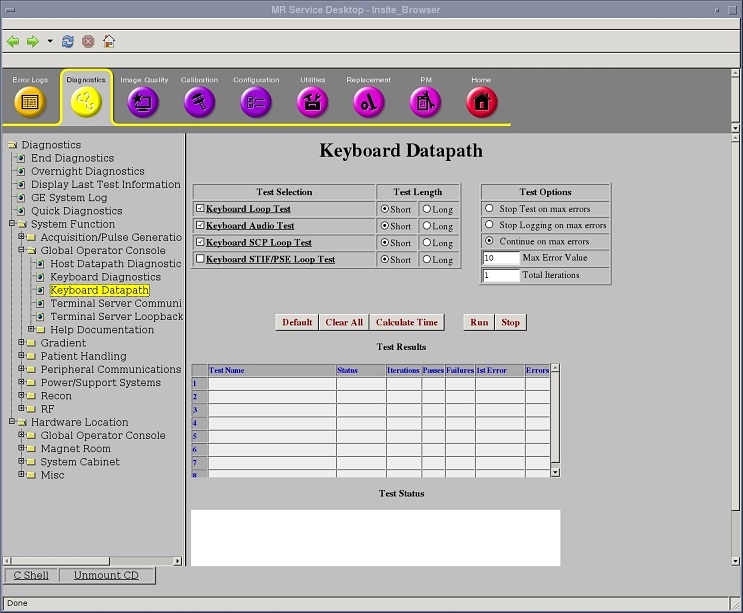Open the PM icon
Image resolution: width=743 pixels, height=613 pixels.
tap(425, 101)
